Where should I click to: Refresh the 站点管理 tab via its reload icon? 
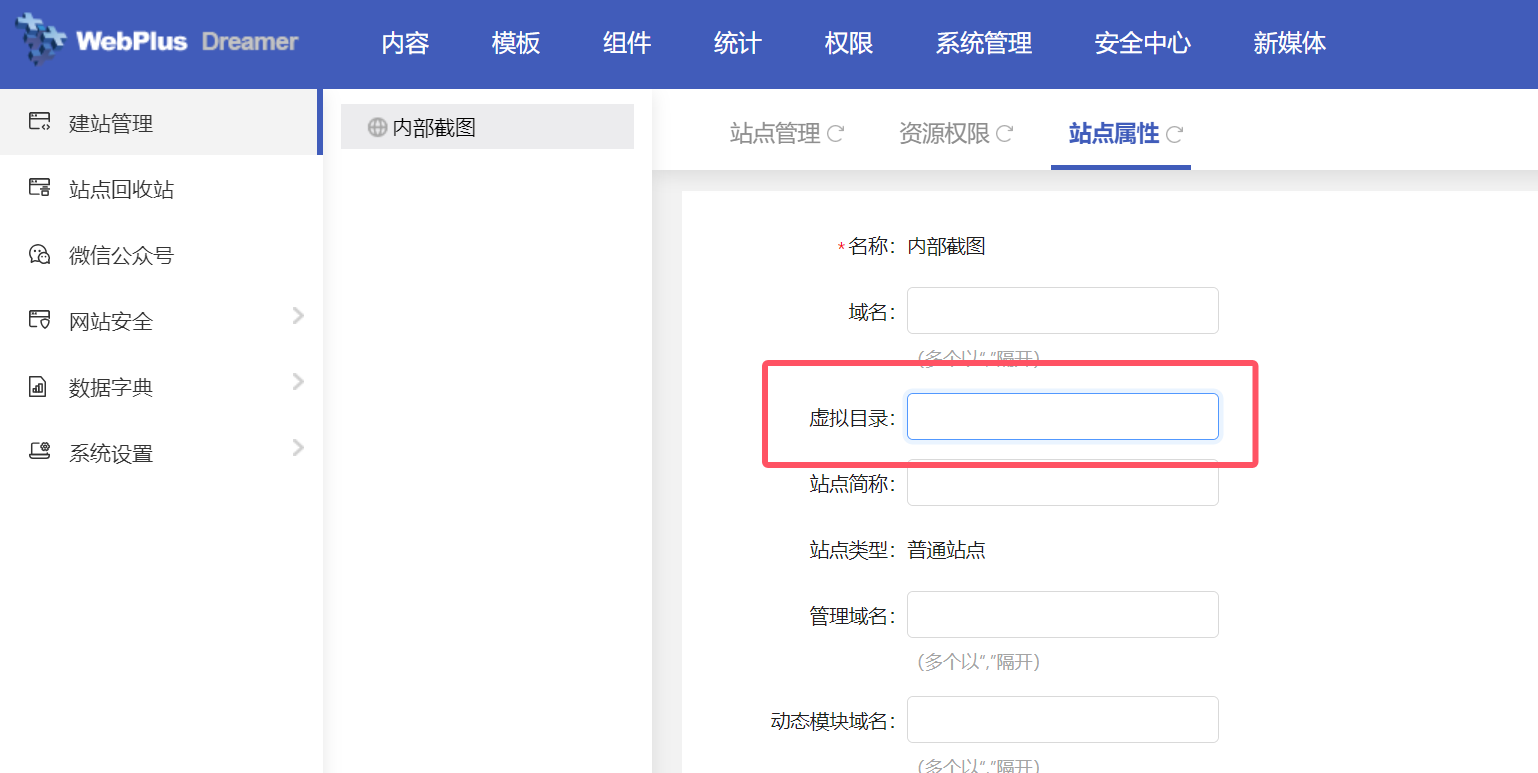coord(835,133)
